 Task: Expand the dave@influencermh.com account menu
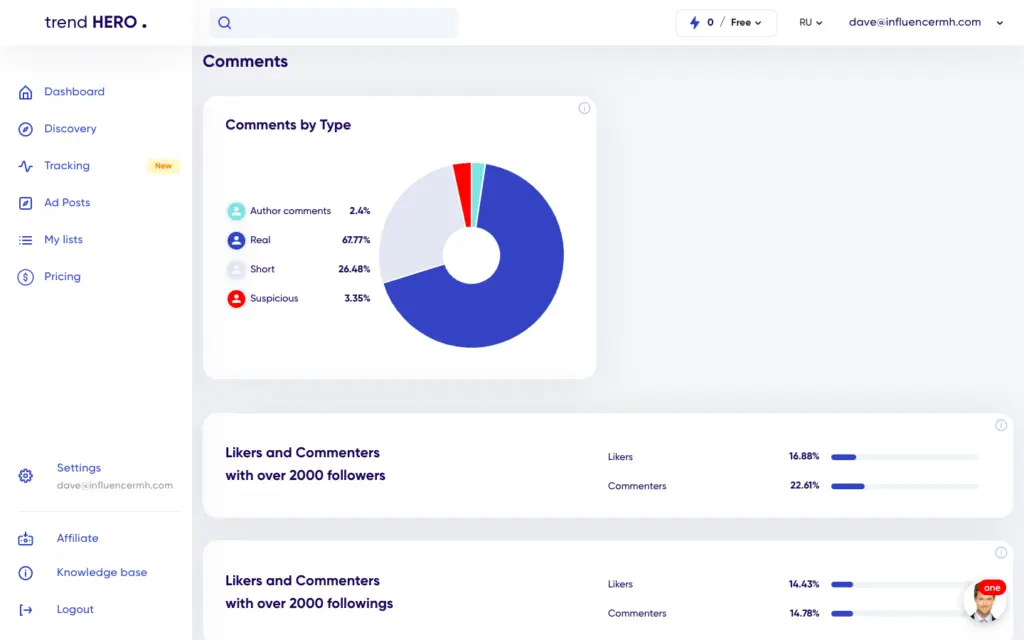tap(925, 22)
